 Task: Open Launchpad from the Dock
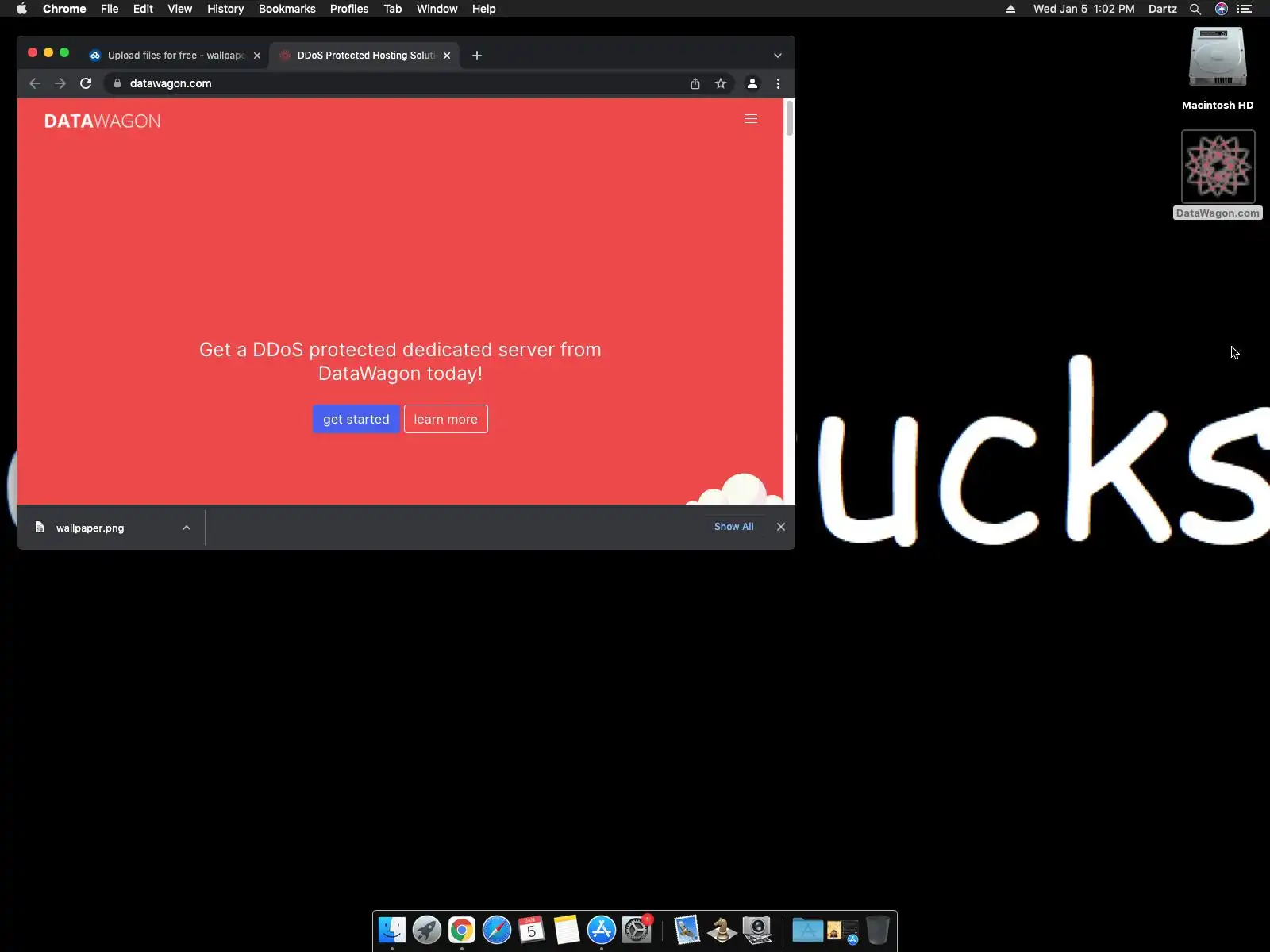click(x=427, y=930)
